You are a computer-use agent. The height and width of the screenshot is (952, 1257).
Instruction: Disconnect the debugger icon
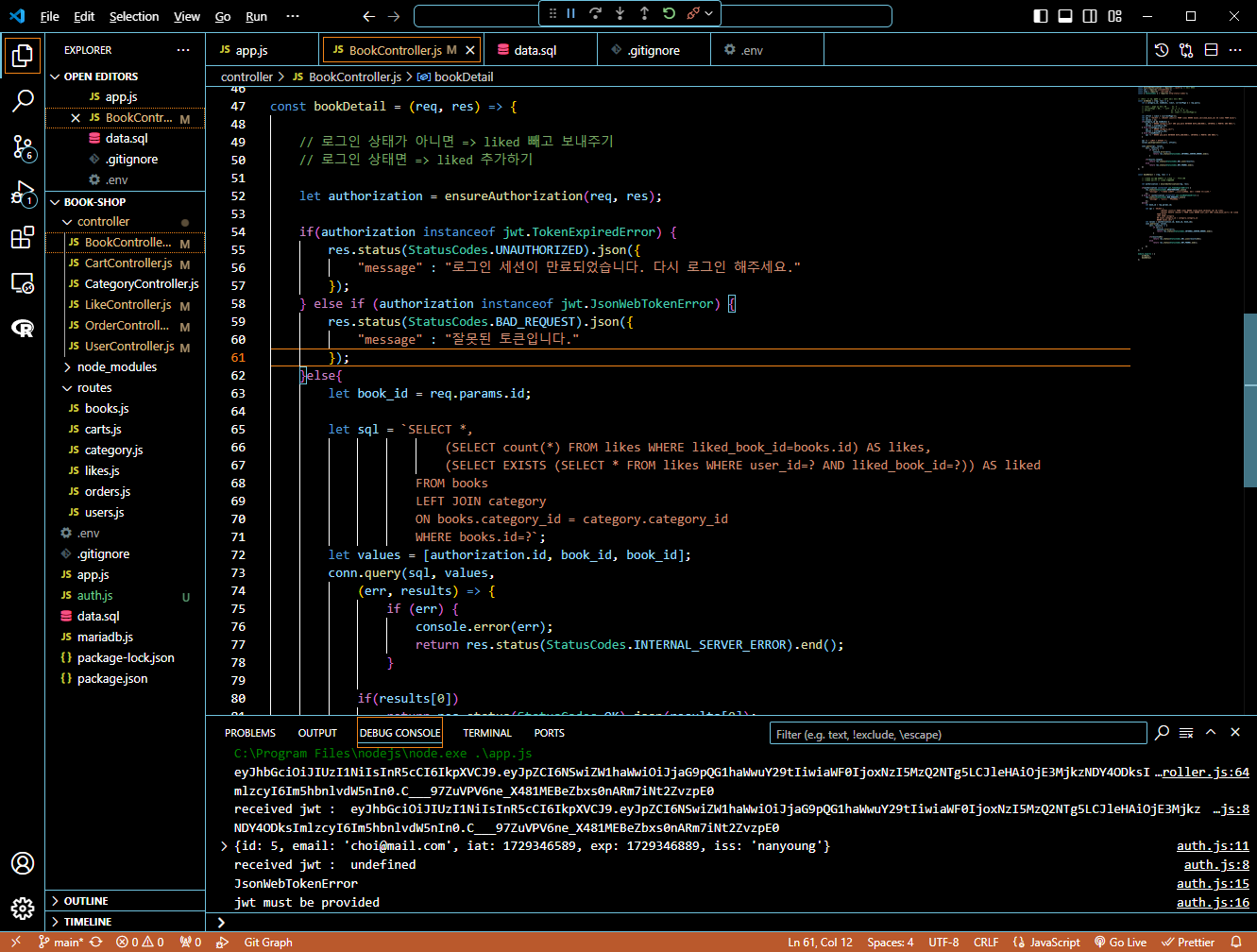coord(693,13)
